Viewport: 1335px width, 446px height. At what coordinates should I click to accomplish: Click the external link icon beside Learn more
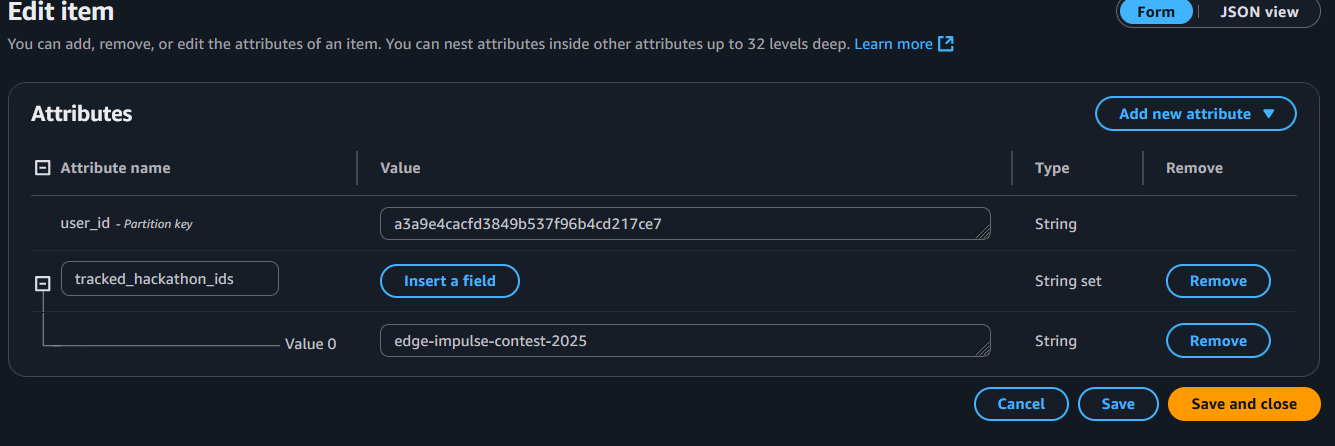click(x=946, y=44)
